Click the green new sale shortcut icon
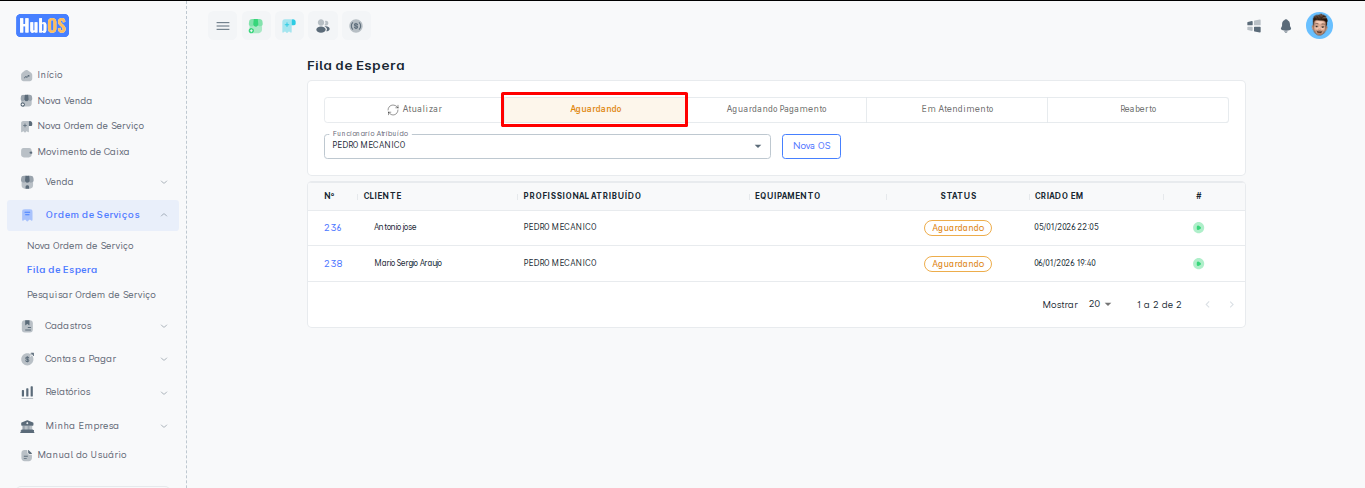The width and height of the screenshot is (1365, 488). click(256, 26)
